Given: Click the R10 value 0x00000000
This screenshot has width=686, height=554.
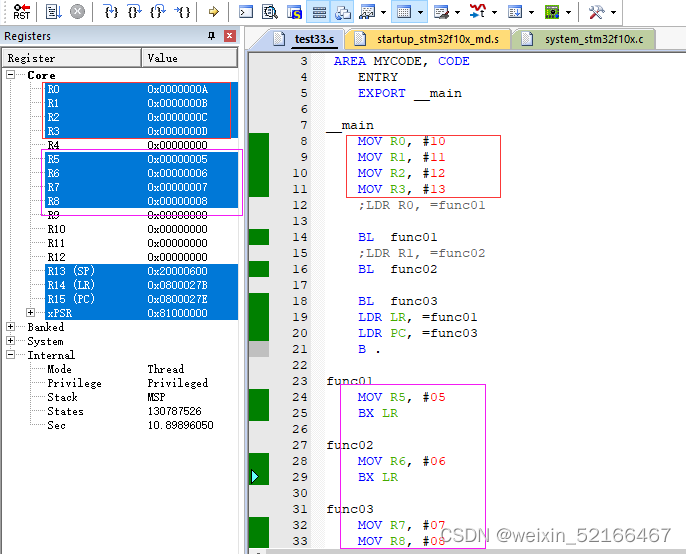Looking at the screenshot, I should (177, 229).
